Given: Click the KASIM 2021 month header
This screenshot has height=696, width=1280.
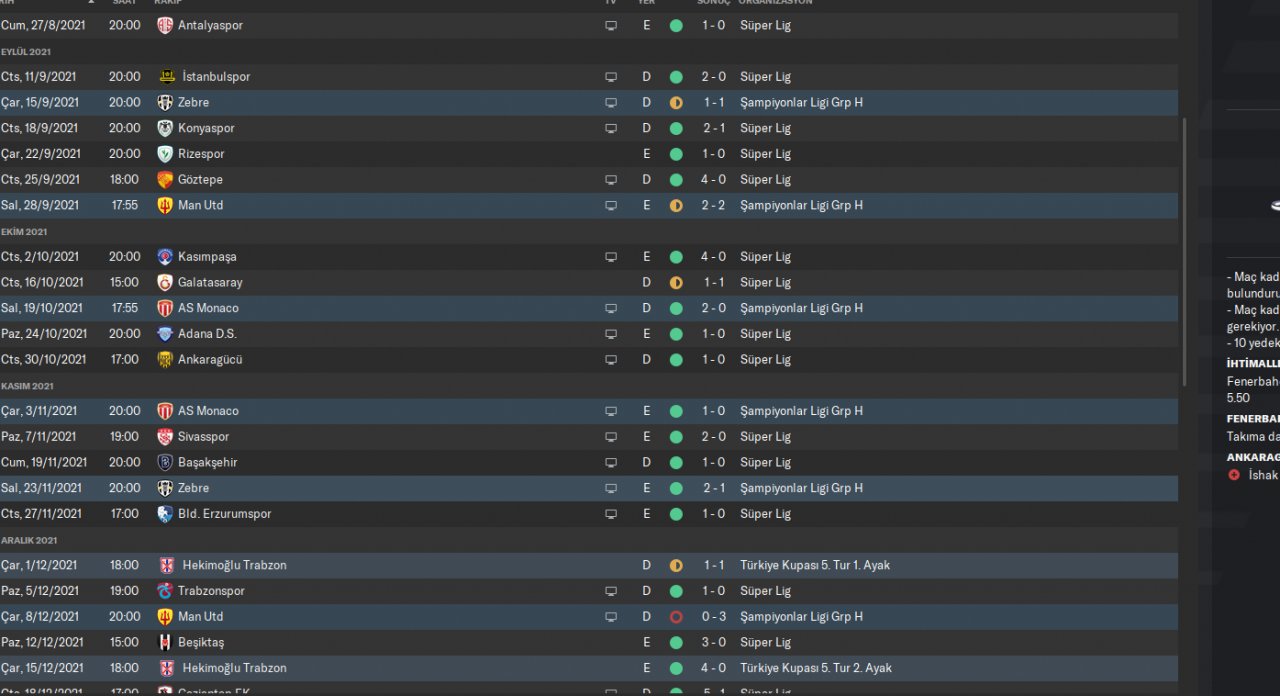Looking at the screenshot, I should tap(27, 386).
